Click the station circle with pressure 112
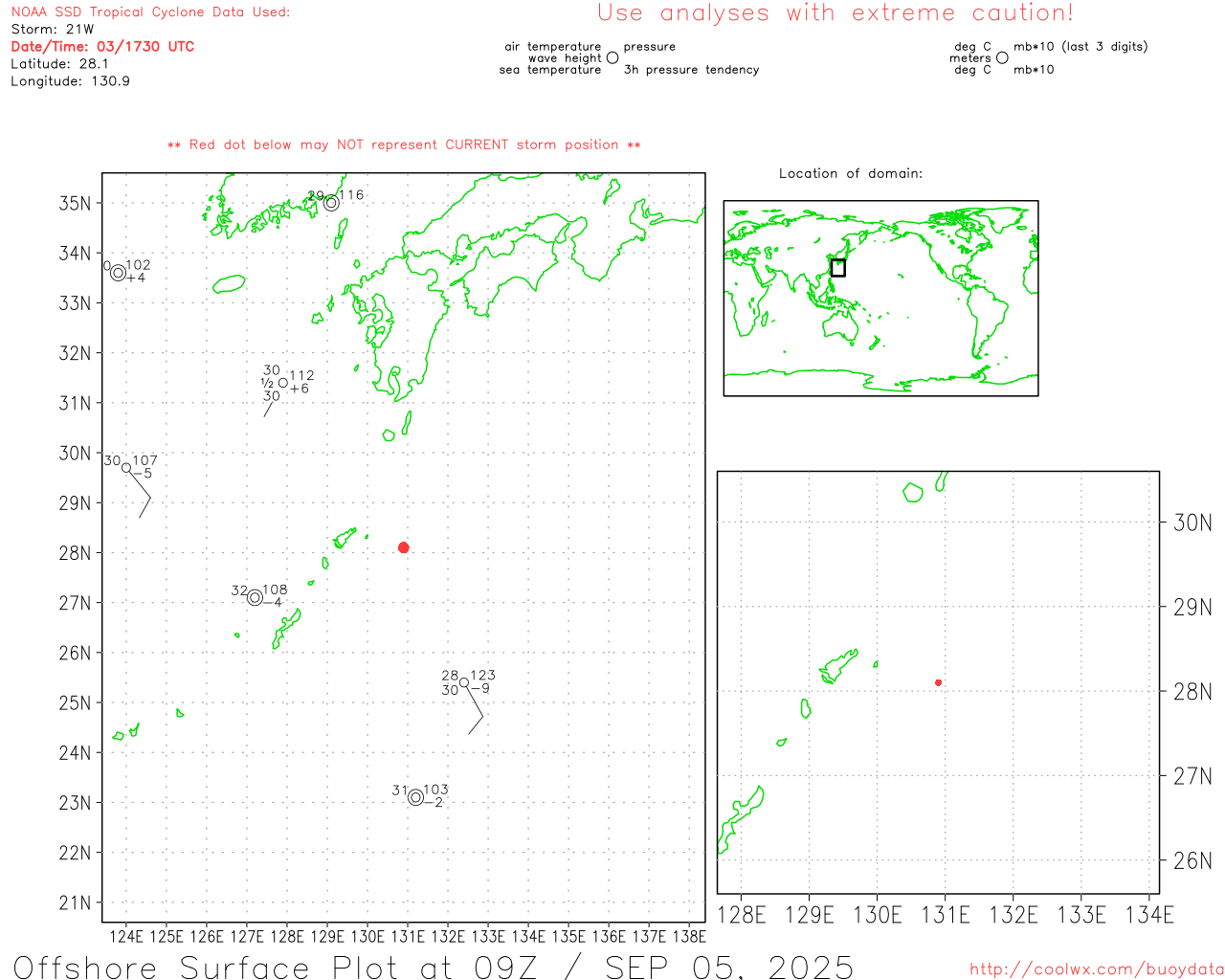The width and height of the screenshot is (1225, 980). (283, 383)
